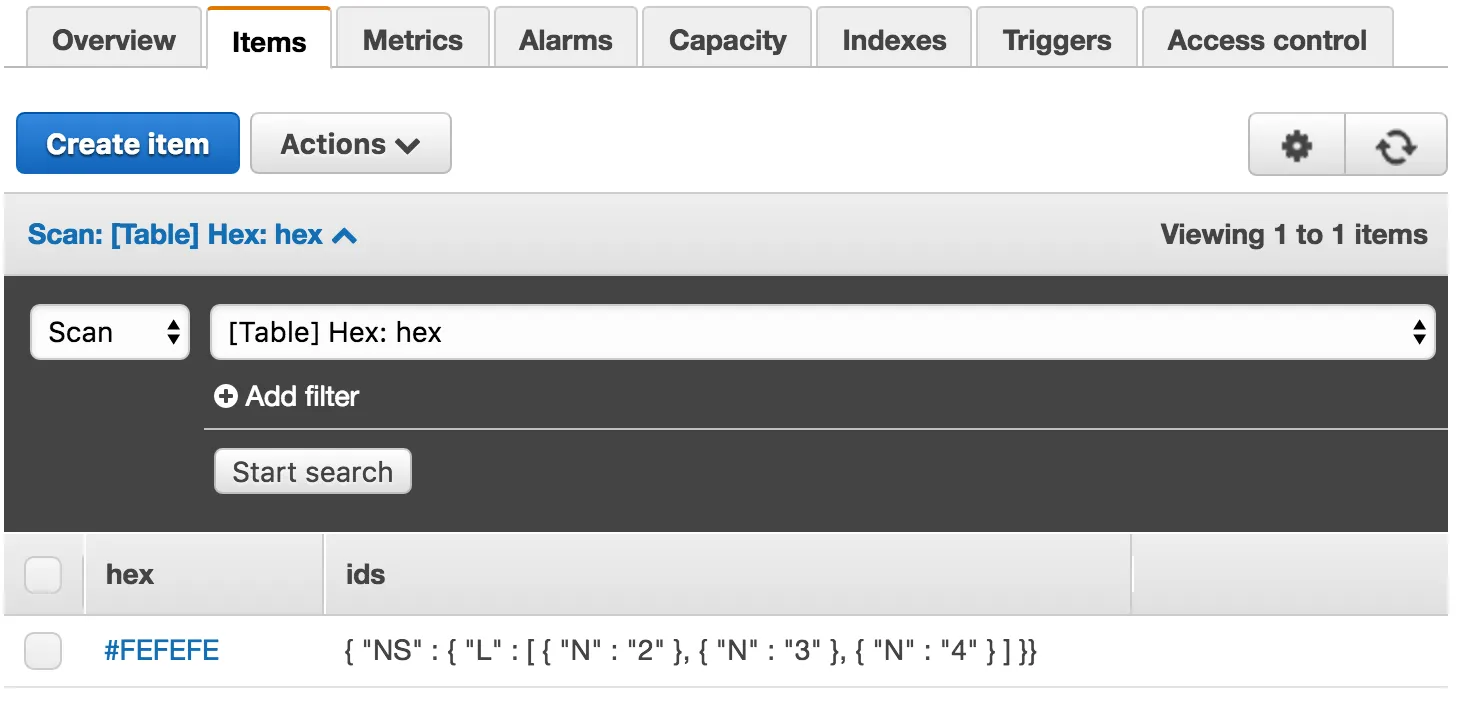Switch to the Overview tab
The width and height of the screenshot is (1460, 720).
[114, 40]
